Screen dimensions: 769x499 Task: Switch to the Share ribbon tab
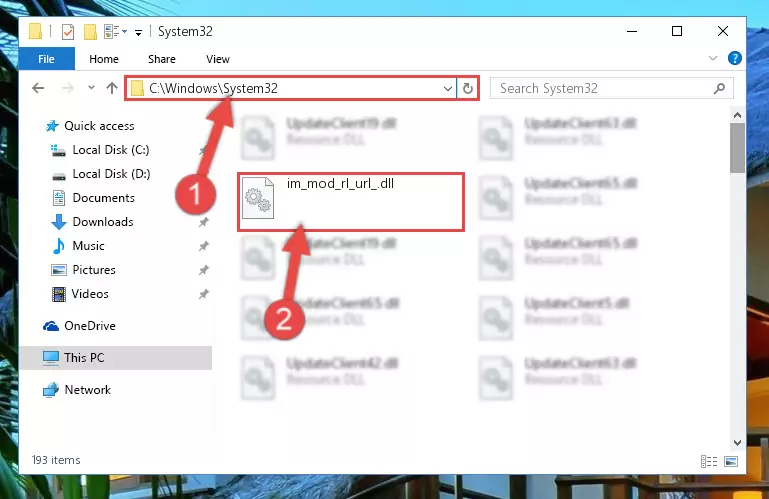[x=162, y=59]
